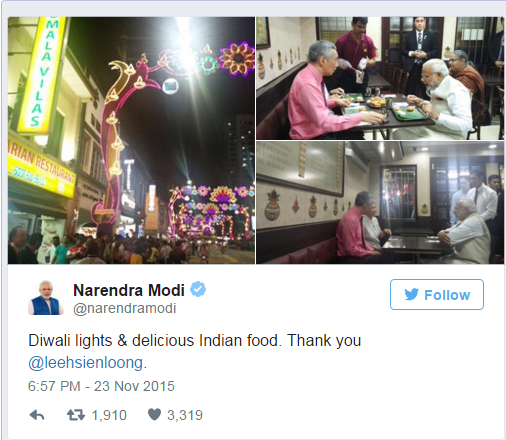Viewport: 506px width, 440px height.
Task: Open Narendra Modi's profile avatar
Action: 46,298
